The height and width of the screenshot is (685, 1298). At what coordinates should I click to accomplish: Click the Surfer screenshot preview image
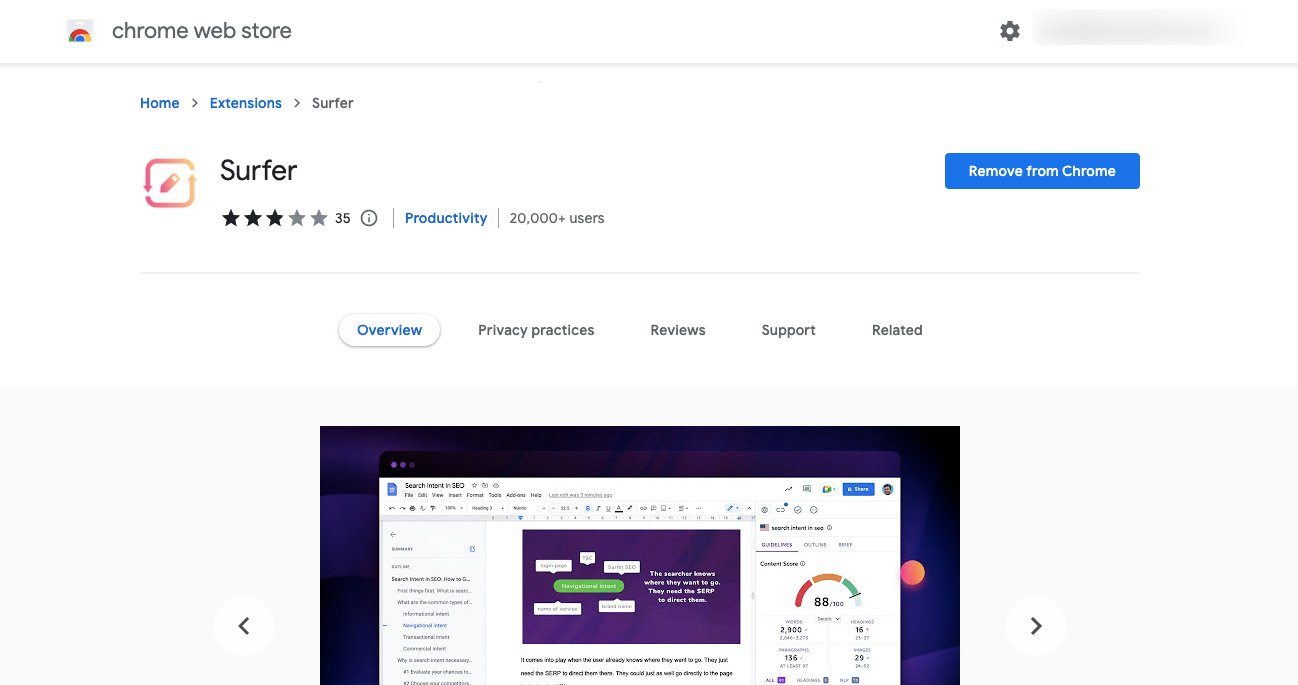[640, 556]
